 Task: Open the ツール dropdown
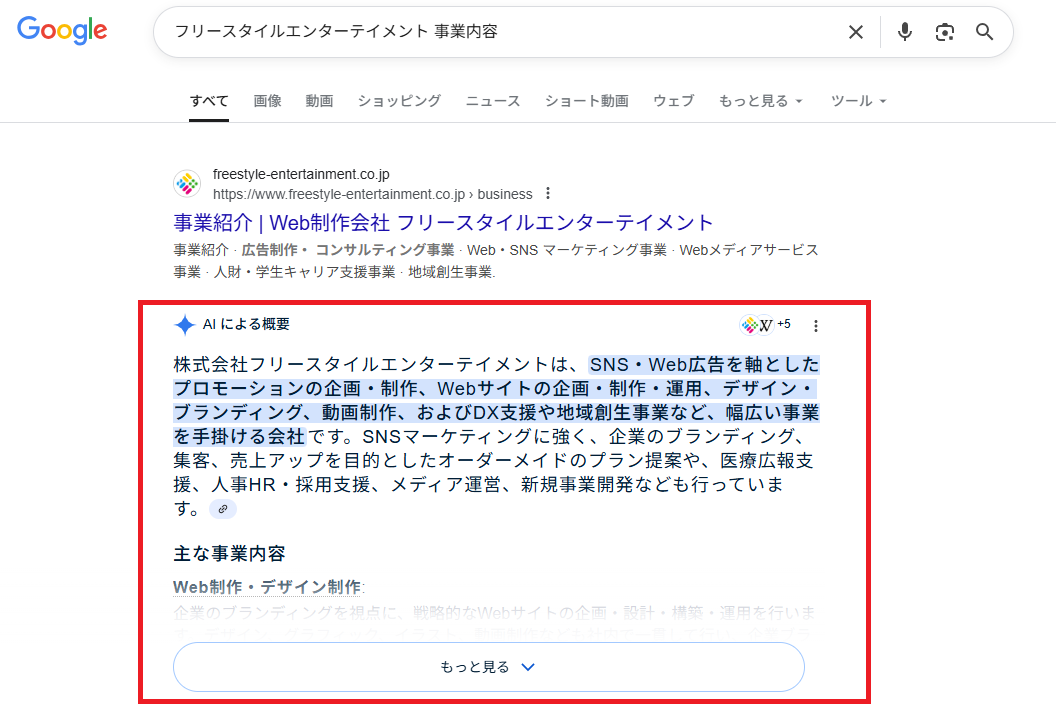pyautogui.click(x=858, y=101)
